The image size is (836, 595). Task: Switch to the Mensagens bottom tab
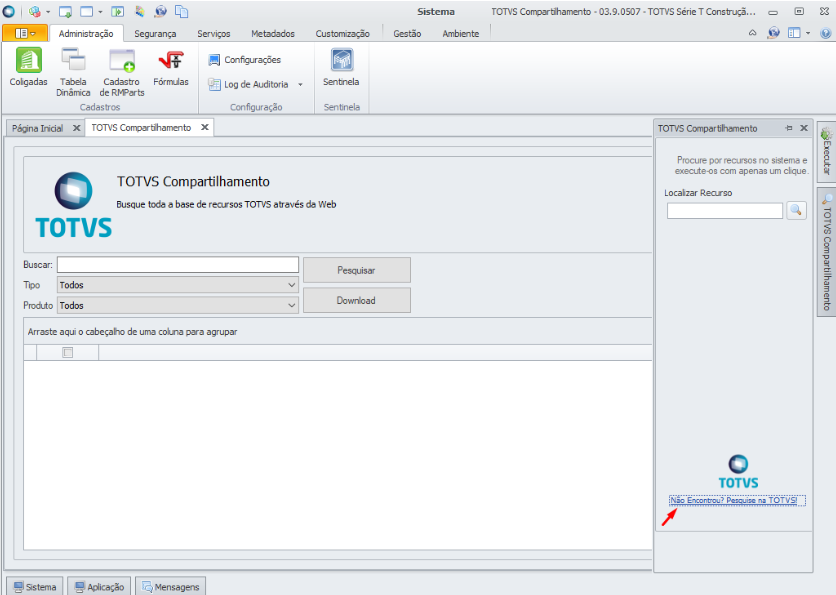170,586
